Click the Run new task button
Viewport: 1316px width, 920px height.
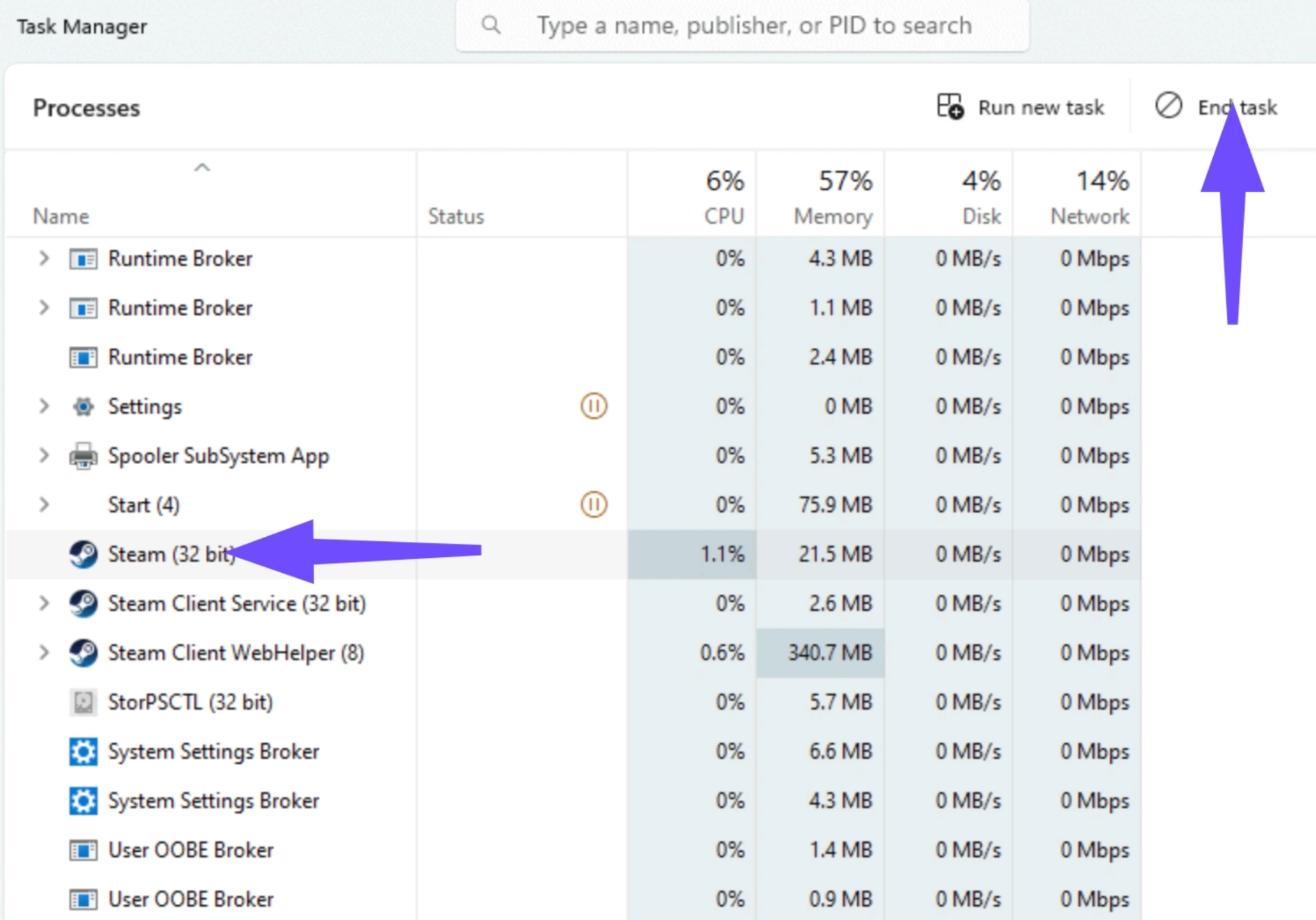point(1020,107)
